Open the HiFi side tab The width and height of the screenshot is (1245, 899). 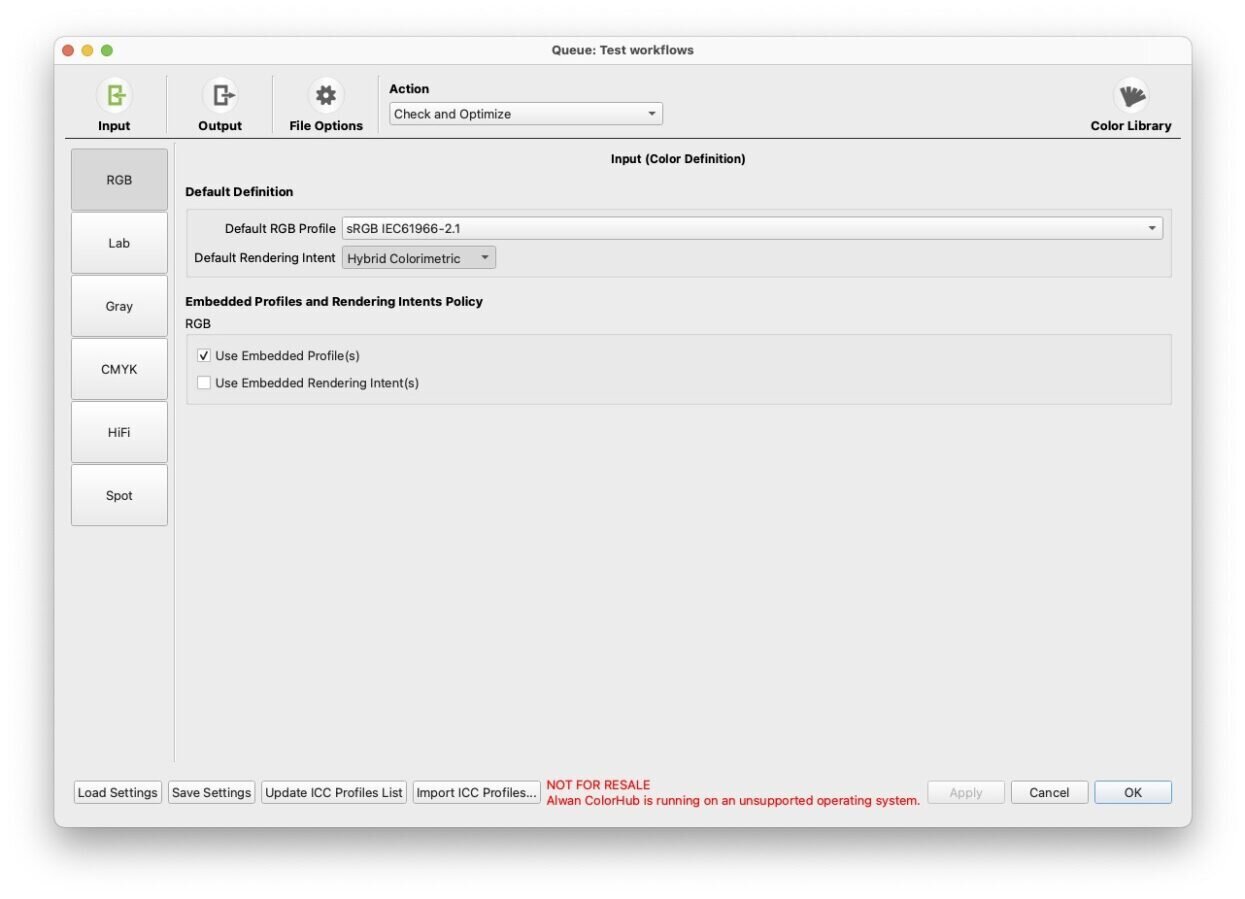tap(119, 432)
